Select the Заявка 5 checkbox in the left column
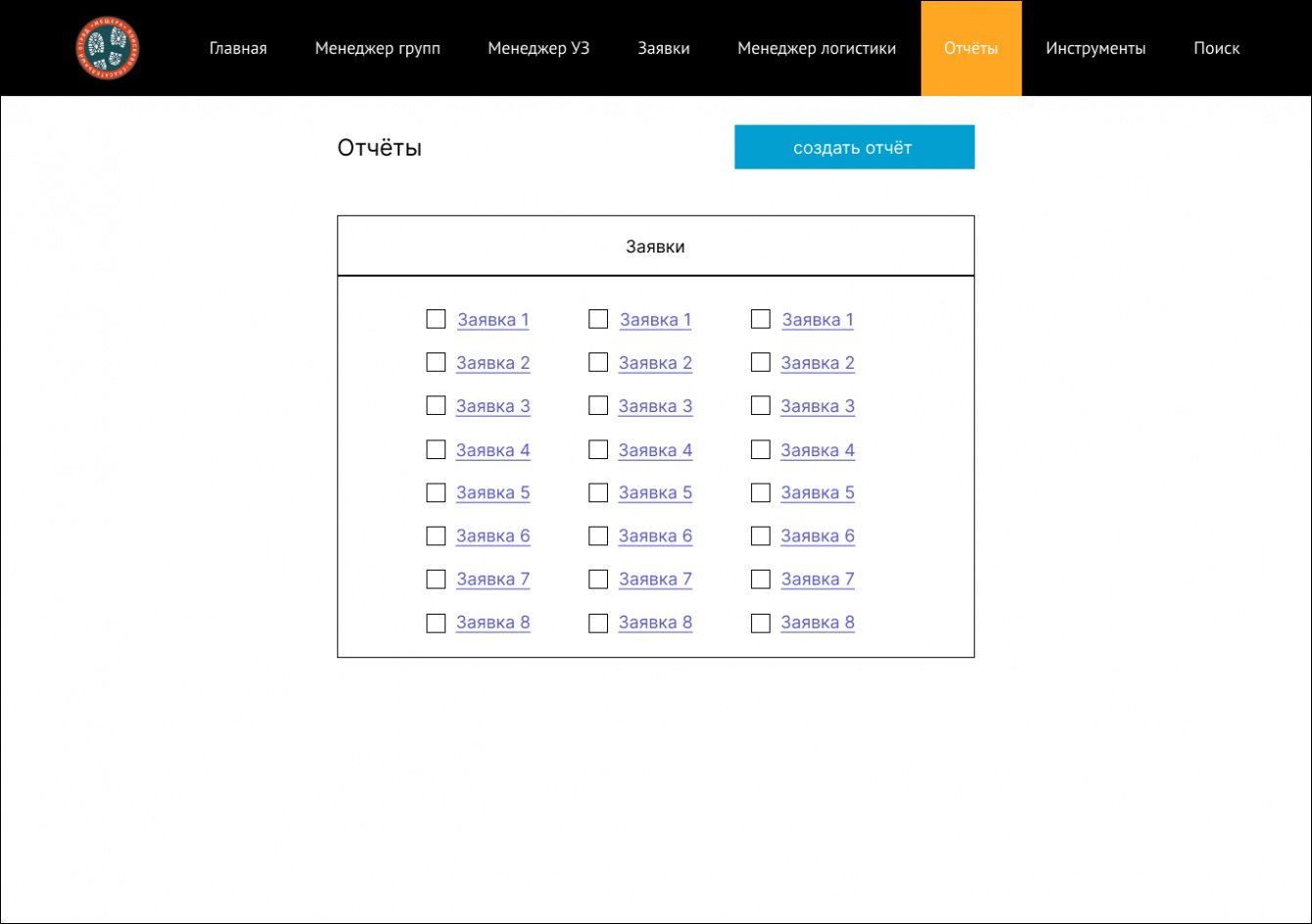The image size is (1312, 924). point(436,492)
